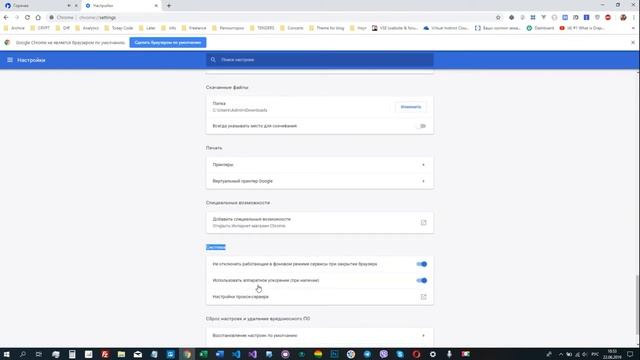Open the TENDERS bookmarks folder
This screenshot has width=640, height=360.
pos(262,28)
